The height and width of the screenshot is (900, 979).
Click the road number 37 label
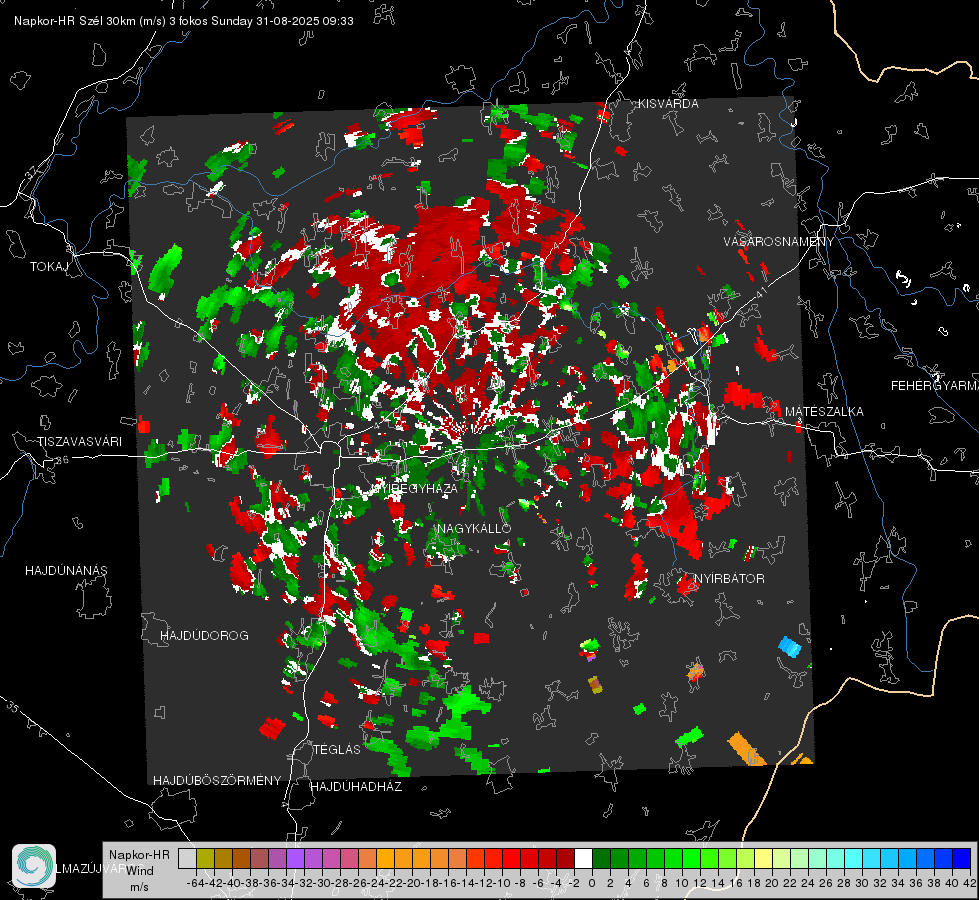point(32,173)
